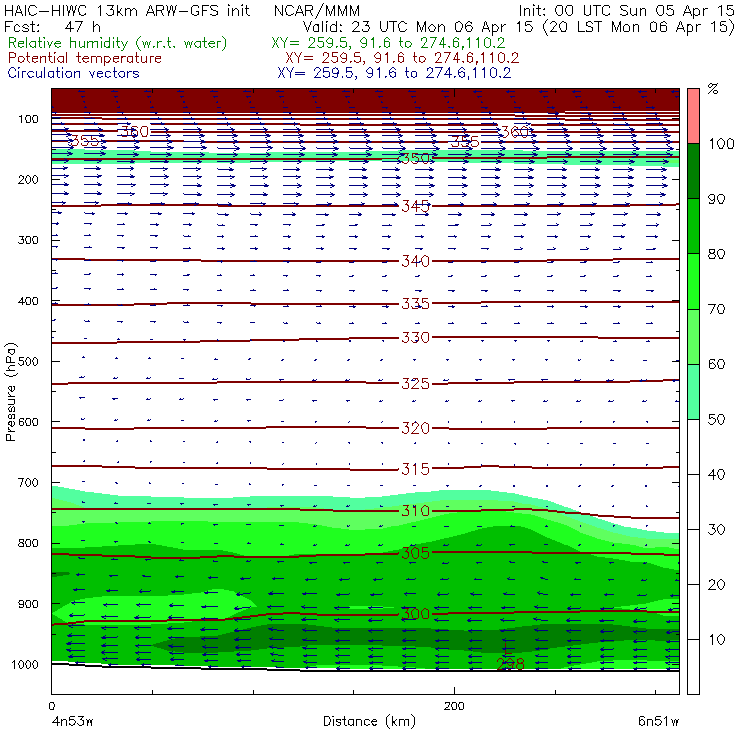
Task: Click the 315 contour label
Action: [x=415, y=469]
